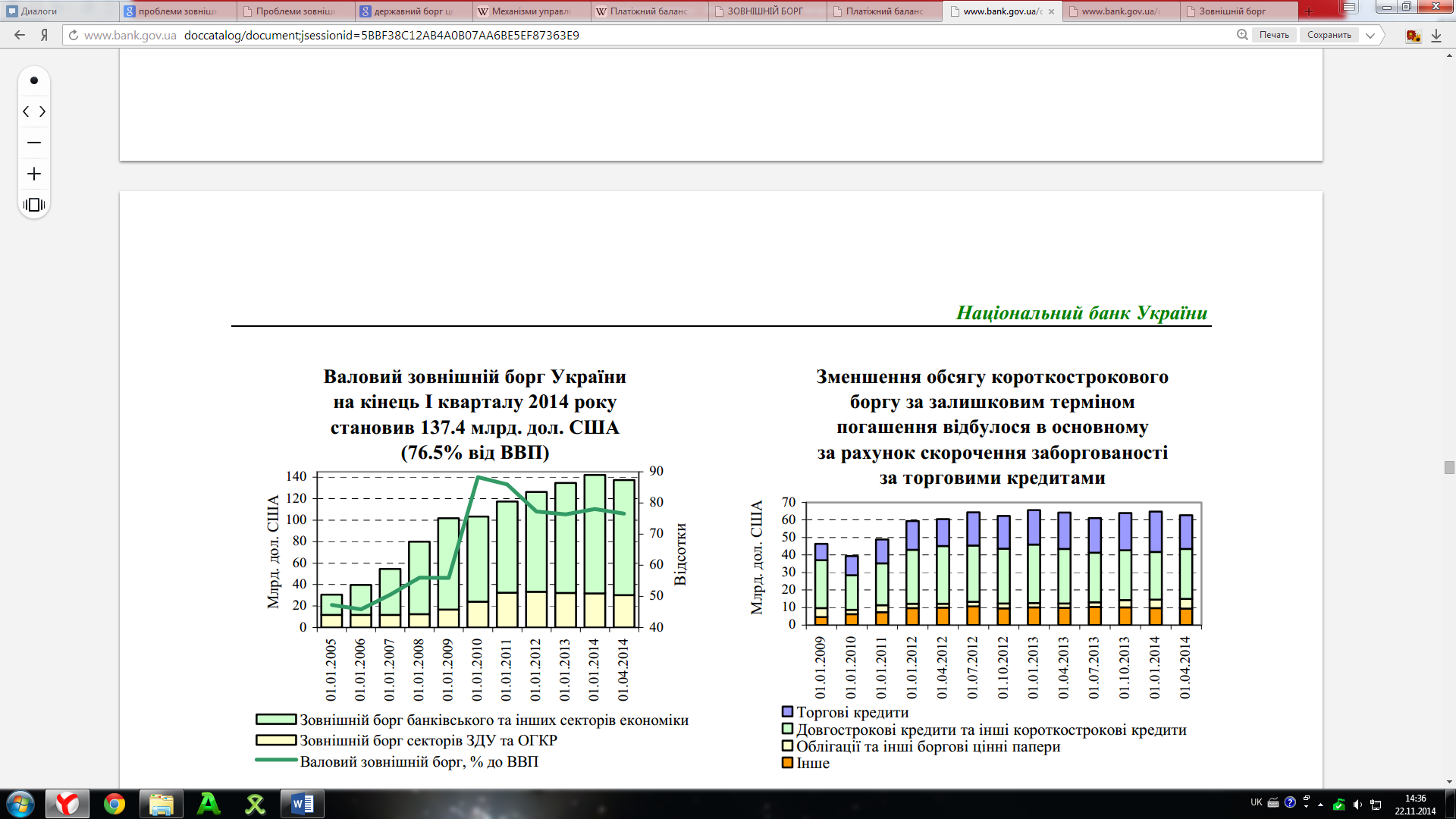Screen dimensions: 1456x819
Task: Go to the next page with the right arrow
Action: click(42, 111)
